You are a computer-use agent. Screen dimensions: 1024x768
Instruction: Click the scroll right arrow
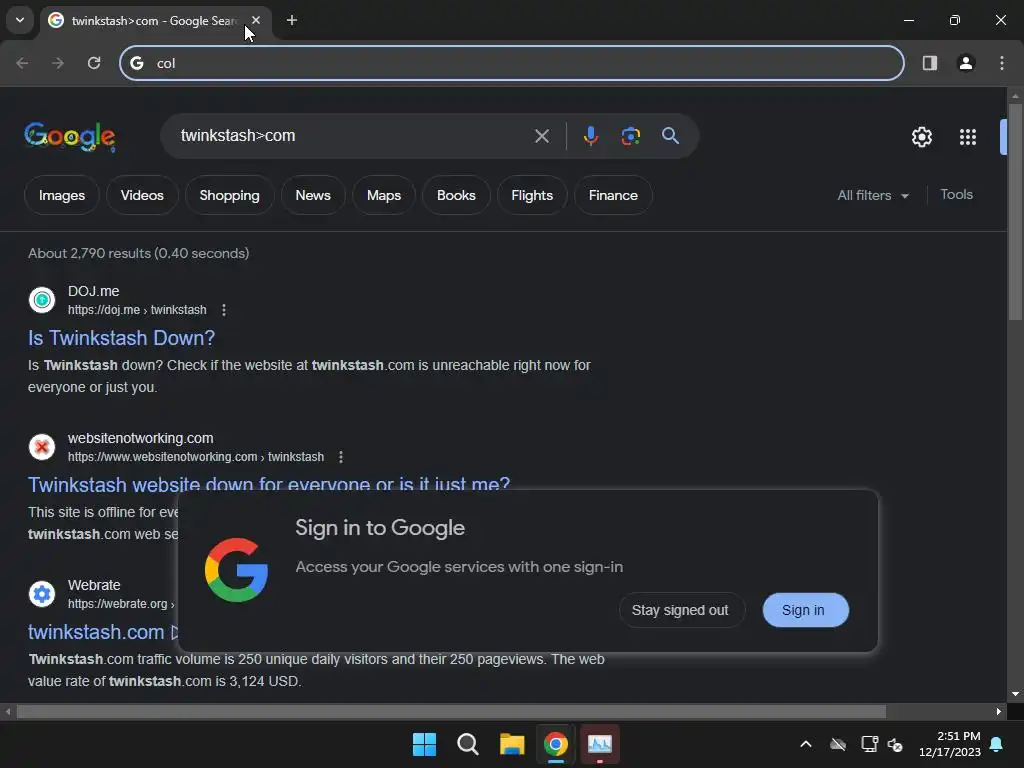[x=998, y=711]
